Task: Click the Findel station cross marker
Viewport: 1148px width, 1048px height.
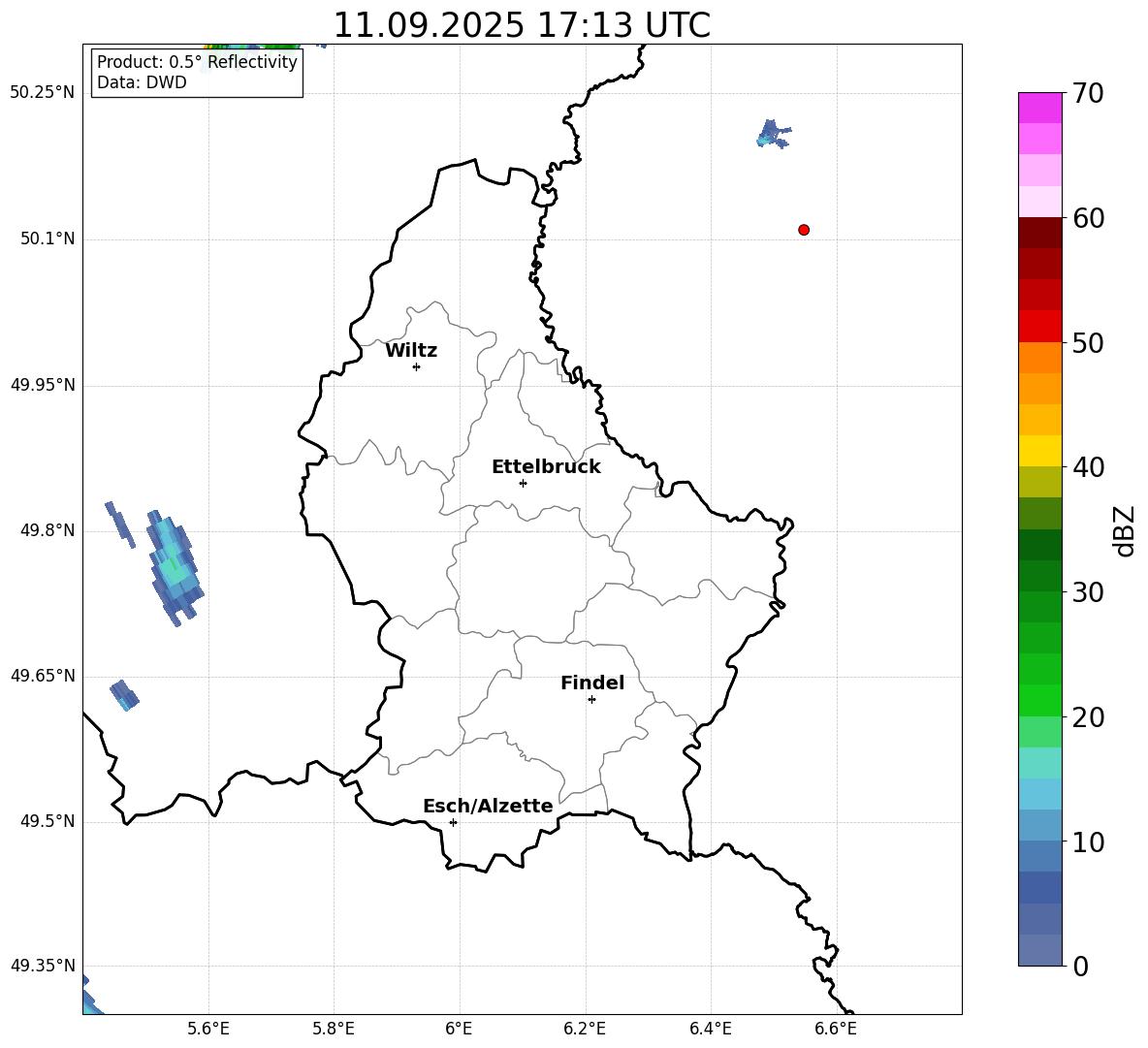Action: pyautogui.click(x=591, y=700)
